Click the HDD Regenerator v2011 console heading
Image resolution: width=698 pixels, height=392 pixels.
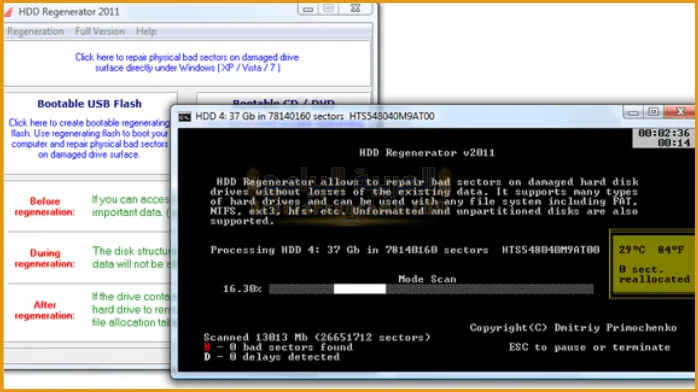click(427, 153)
